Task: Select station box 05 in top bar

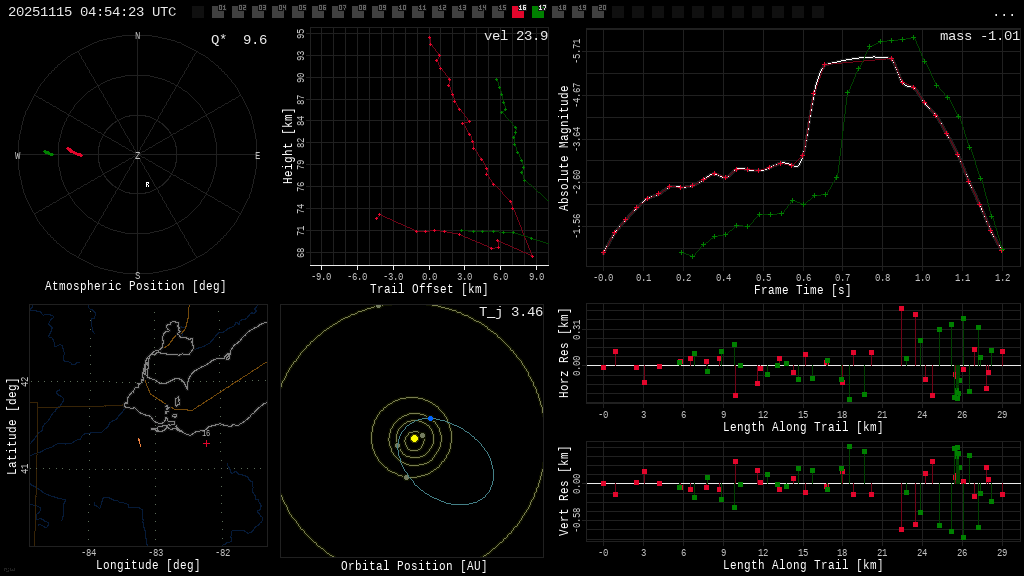Action: tap(298, 11)
